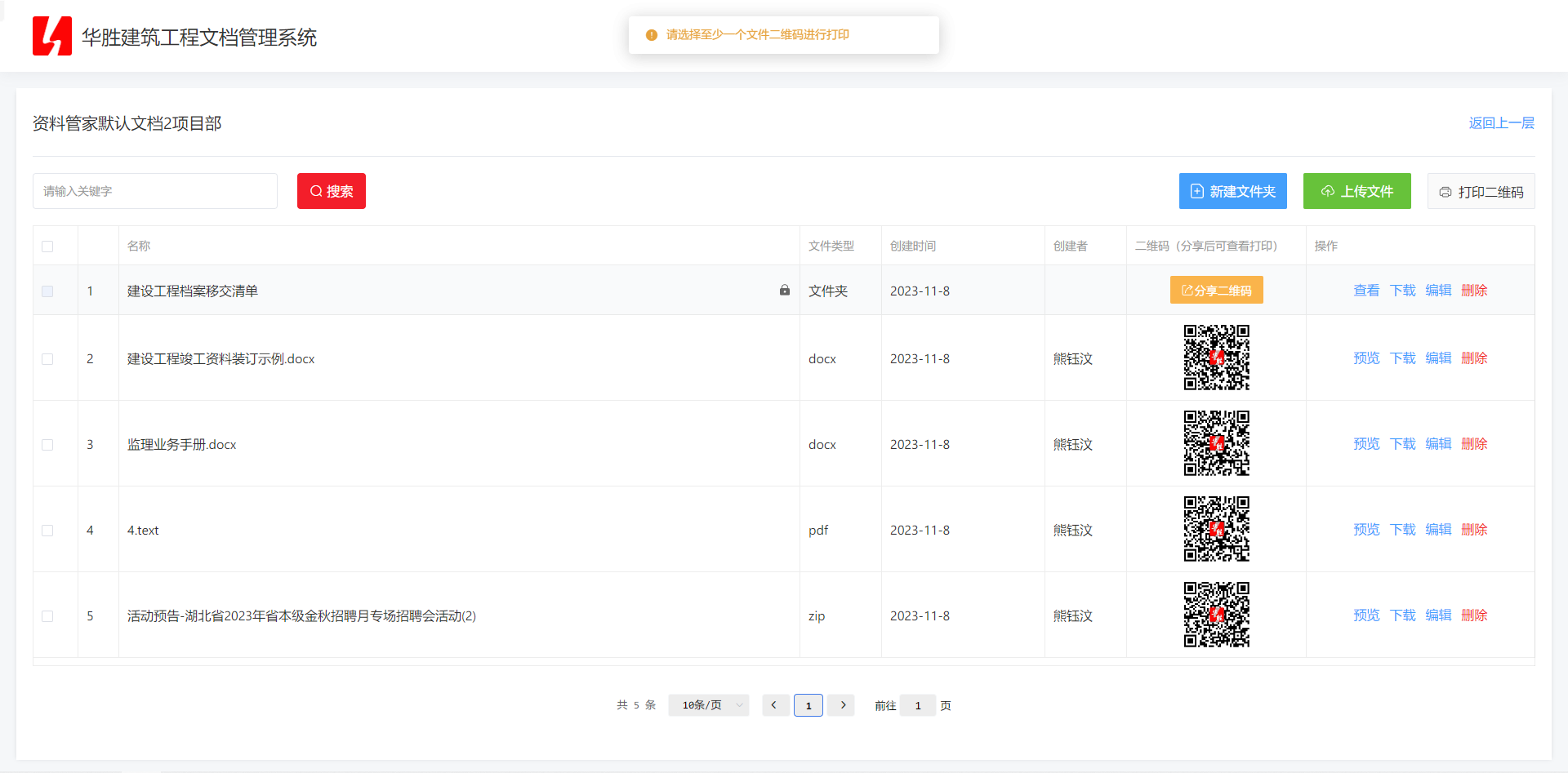
Task: Click the 共 5 条 total count
Action: tap(636, 705)
